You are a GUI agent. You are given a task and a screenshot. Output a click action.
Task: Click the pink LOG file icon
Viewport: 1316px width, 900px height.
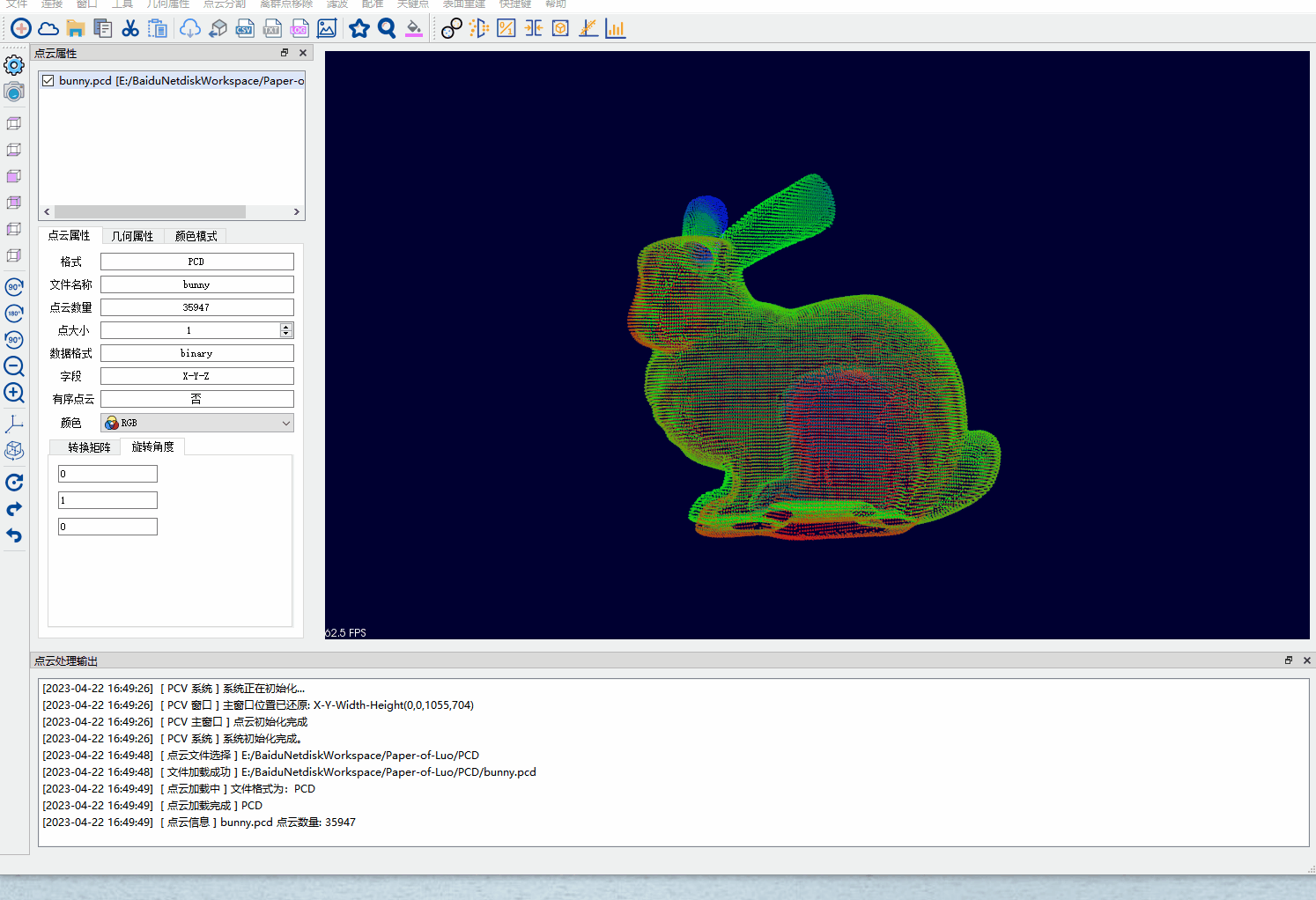coord(299,29)
